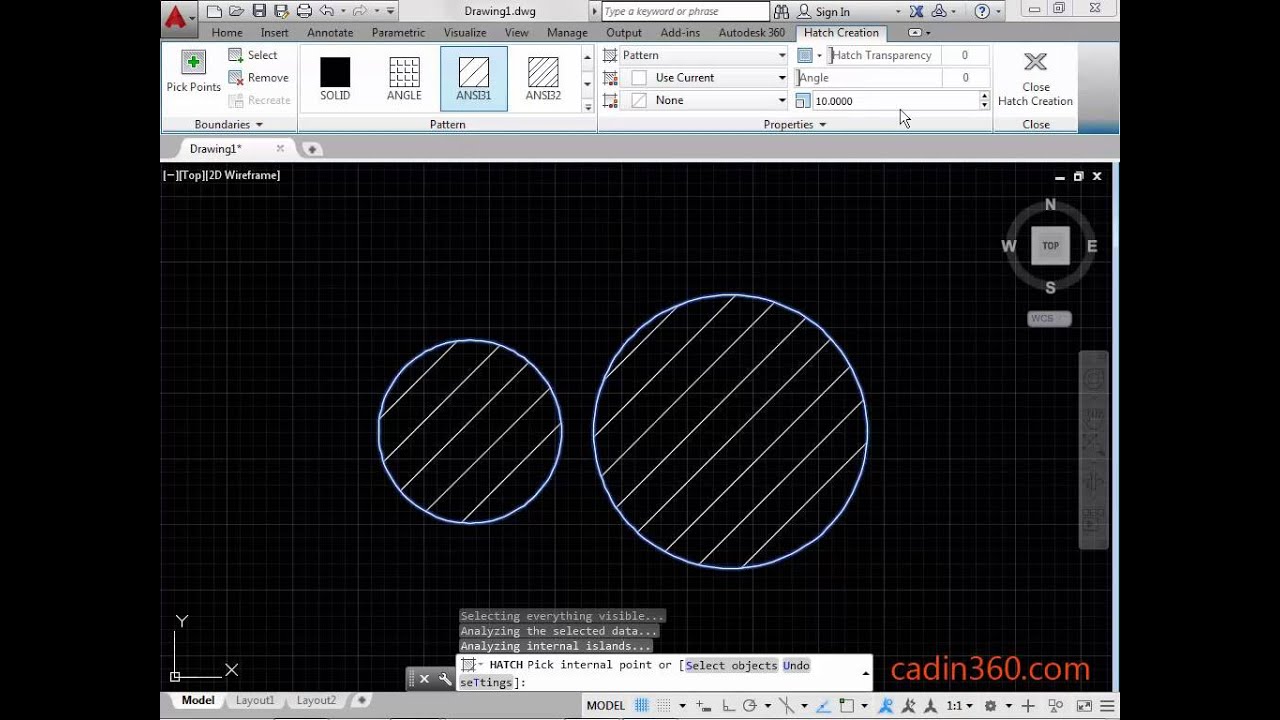
Task: Click the hatch scale 10.0000 field
Action: [x=895, y=101]
